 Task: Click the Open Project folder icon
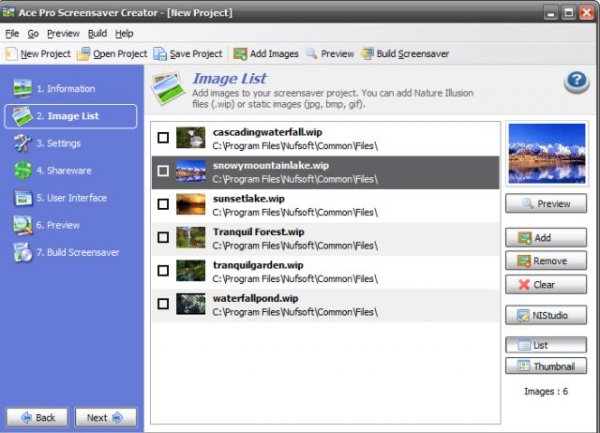click(x=83, y=54)
